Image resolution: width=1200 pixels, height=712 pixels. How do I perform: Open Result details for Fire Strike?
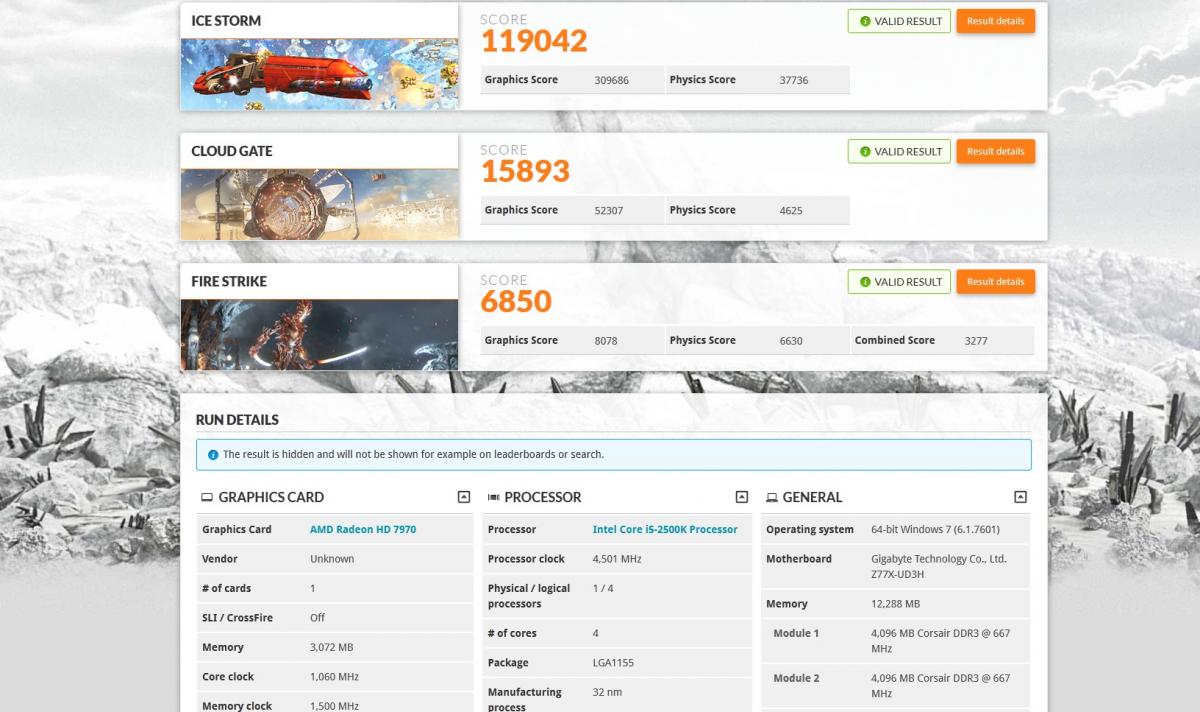(x=995, y=281)
